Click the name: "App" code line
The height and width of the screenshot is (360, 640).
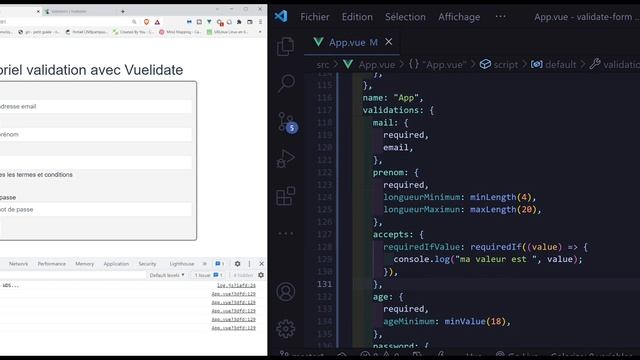(x=393, y=98)
